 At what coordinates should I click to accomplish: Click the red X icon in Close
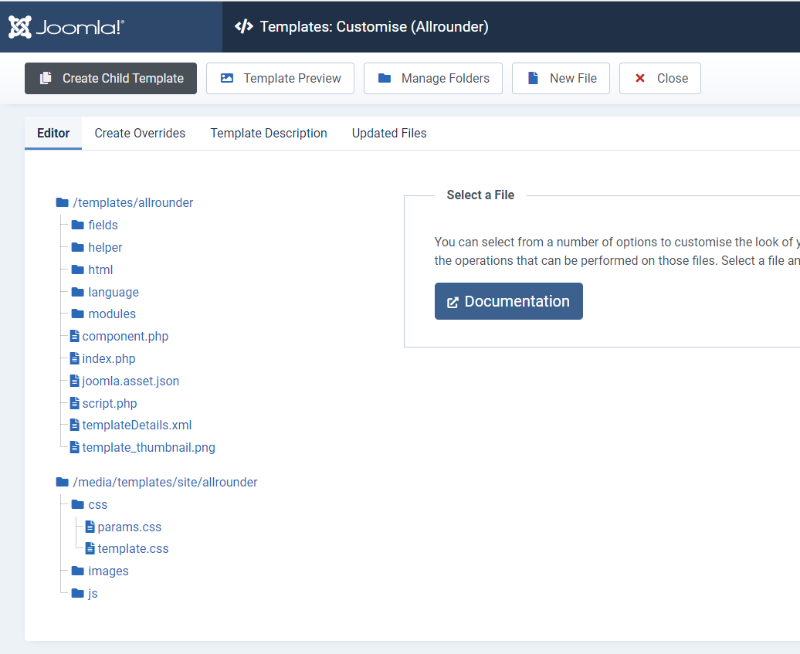pyautogui.click(x=640, y=78)
